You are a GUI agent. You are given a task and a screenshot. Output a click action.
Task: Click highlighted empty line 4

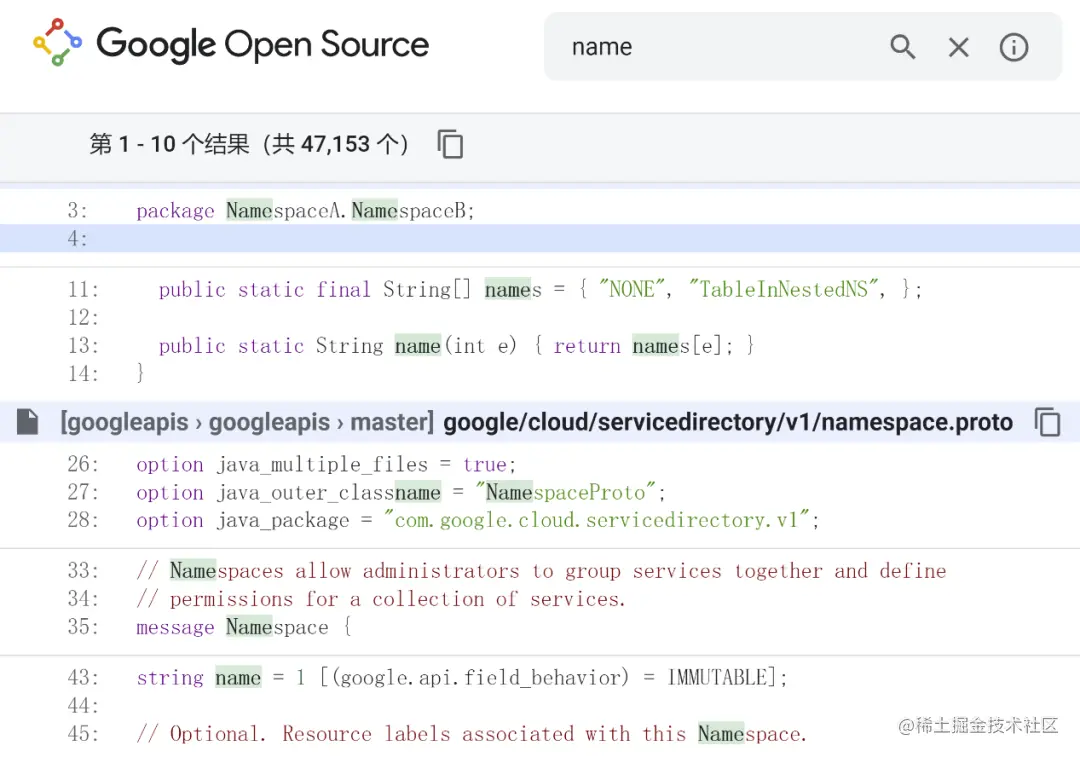pos(540,238)
